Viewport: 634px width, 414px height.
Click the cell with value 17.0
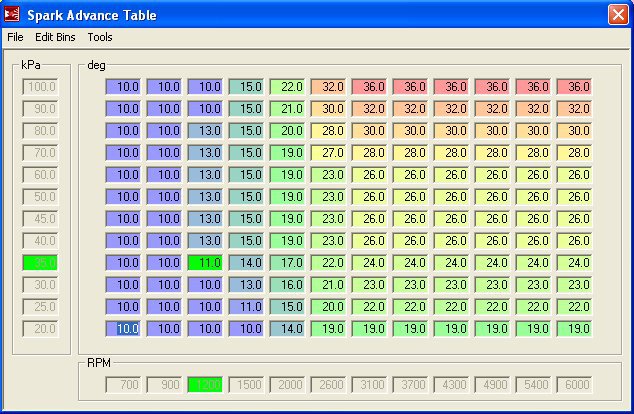click(x=289, y=262)
